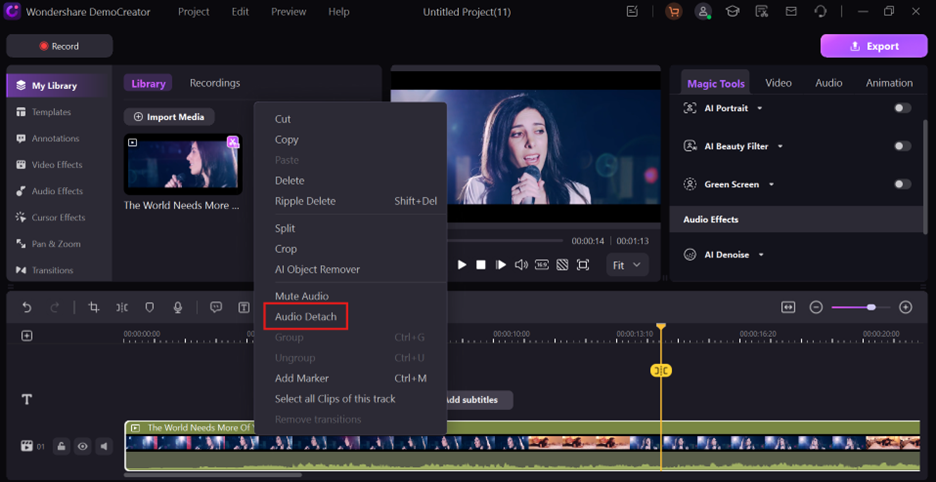
Task: Mute track 01 audio
Action: pyautogui.click(x=104, y=446)
